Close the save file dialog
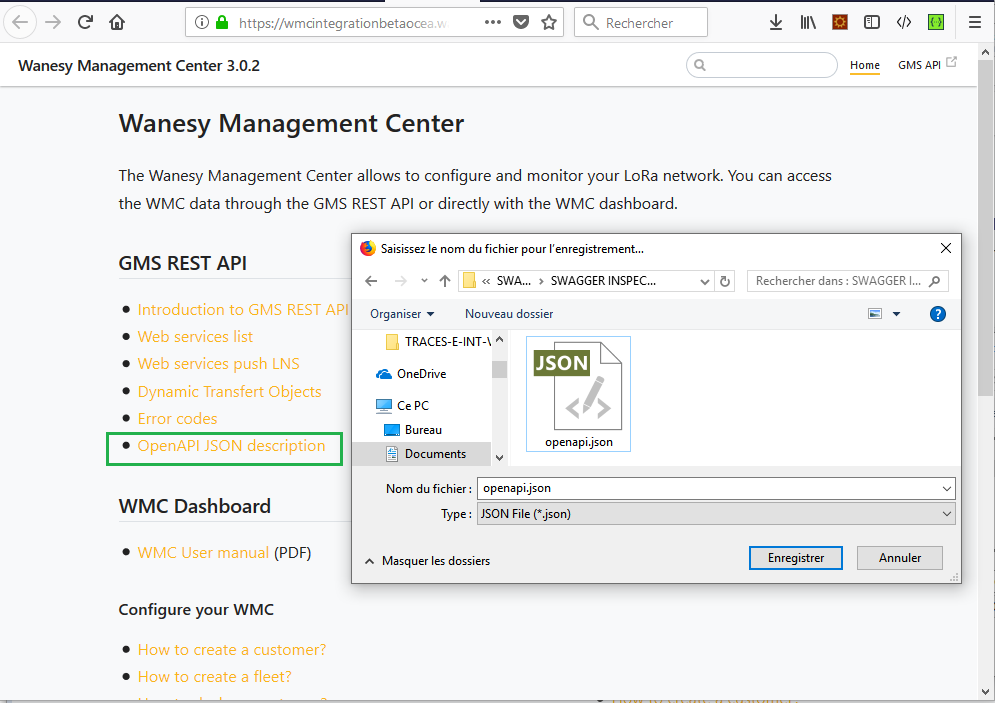The width and height of the screenshot is (995, 703). point(946,248)
